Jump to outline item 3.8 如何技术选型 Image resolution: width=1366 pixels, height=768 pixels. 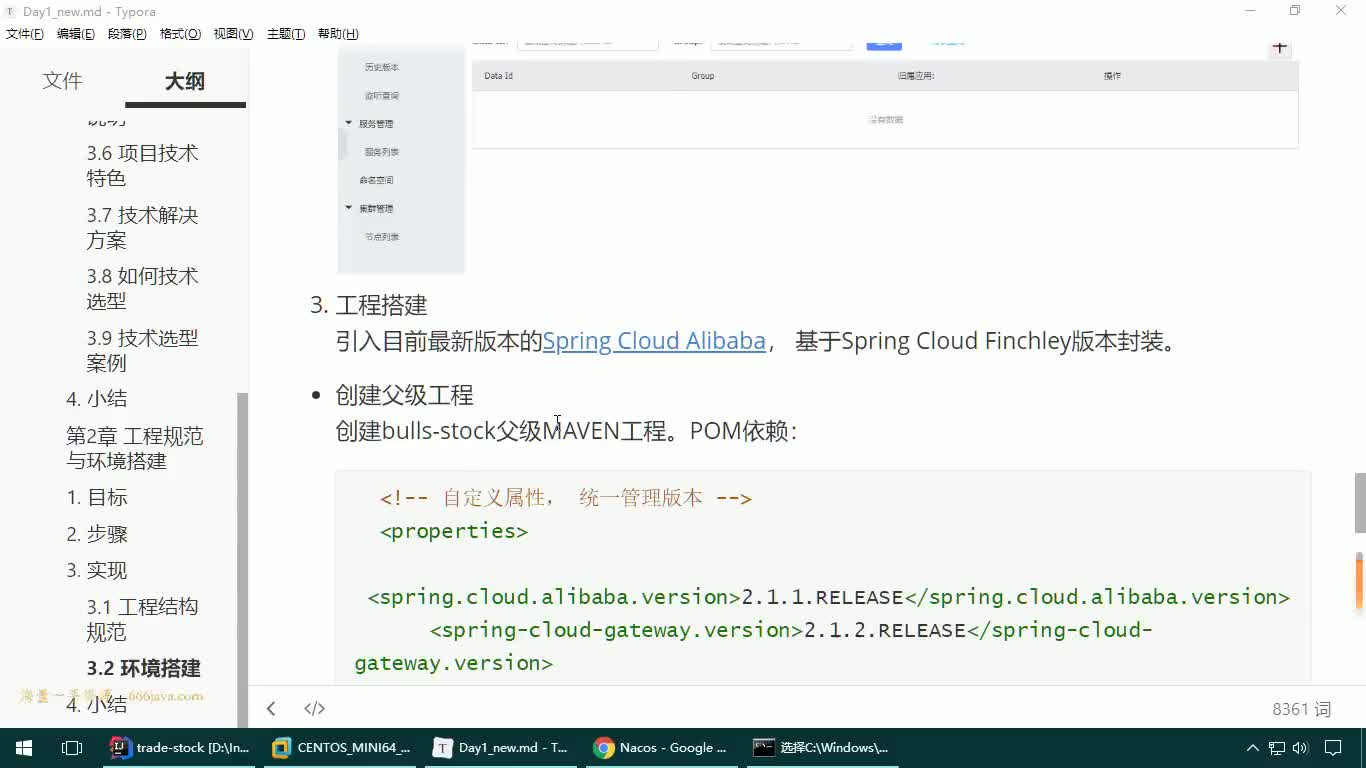[x=142, y=288]
